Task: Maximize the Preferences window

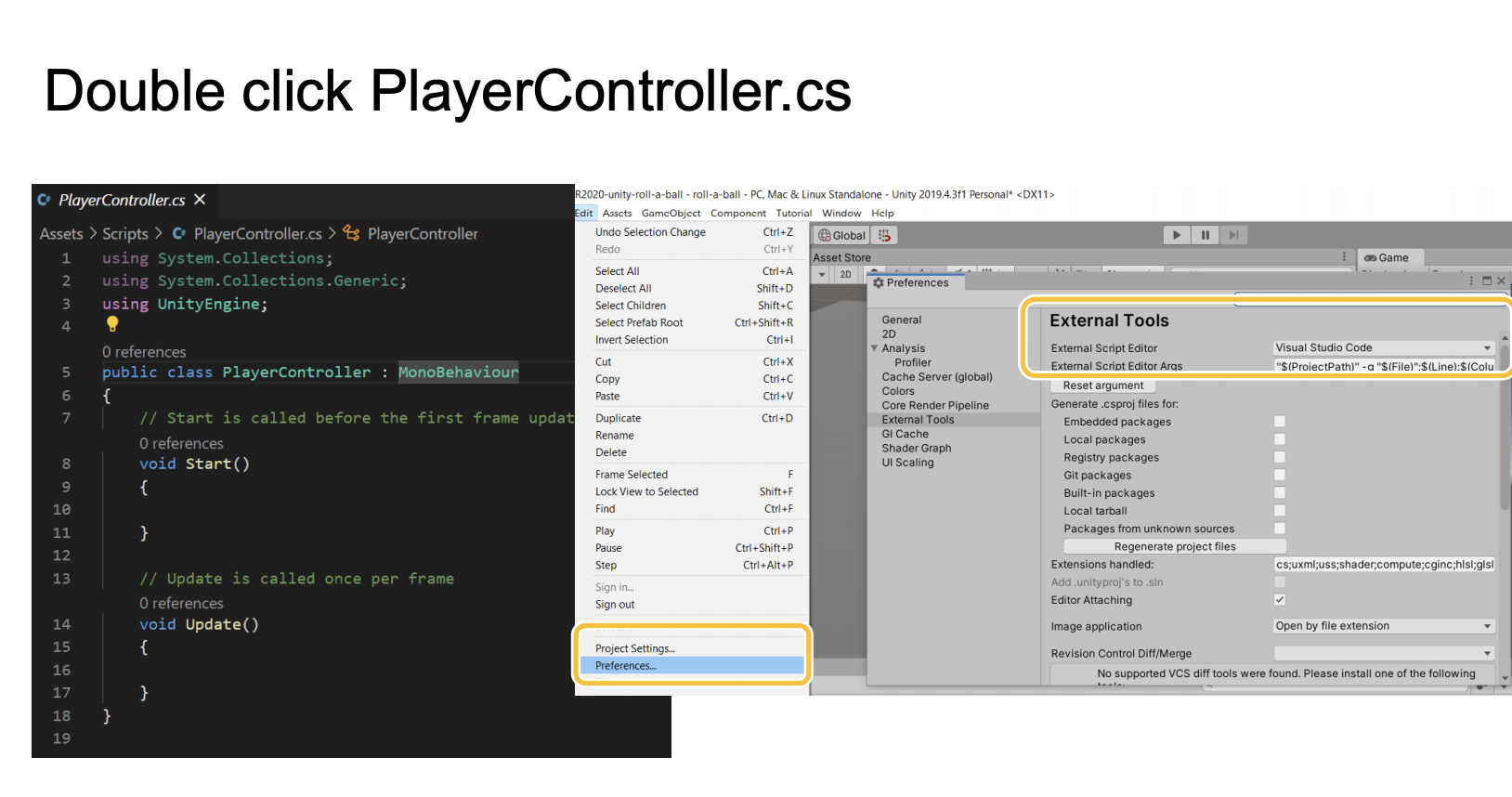Action: 1487,281
